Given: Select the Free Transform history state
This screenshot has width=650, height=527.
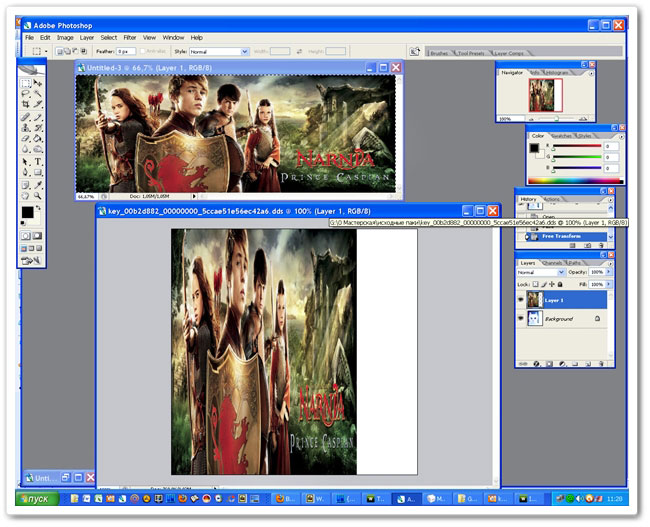Looking at the screenshot, I should coord(574,237).
